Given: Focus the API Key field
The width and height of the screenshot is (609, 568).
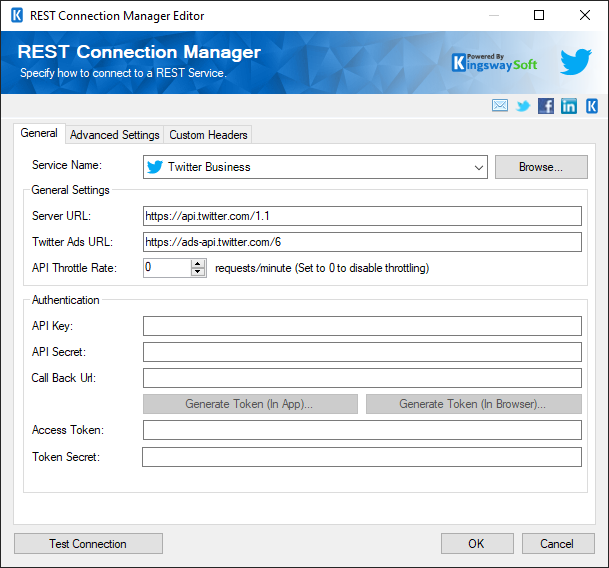Looking at the screenshot, I should (362, 326).
